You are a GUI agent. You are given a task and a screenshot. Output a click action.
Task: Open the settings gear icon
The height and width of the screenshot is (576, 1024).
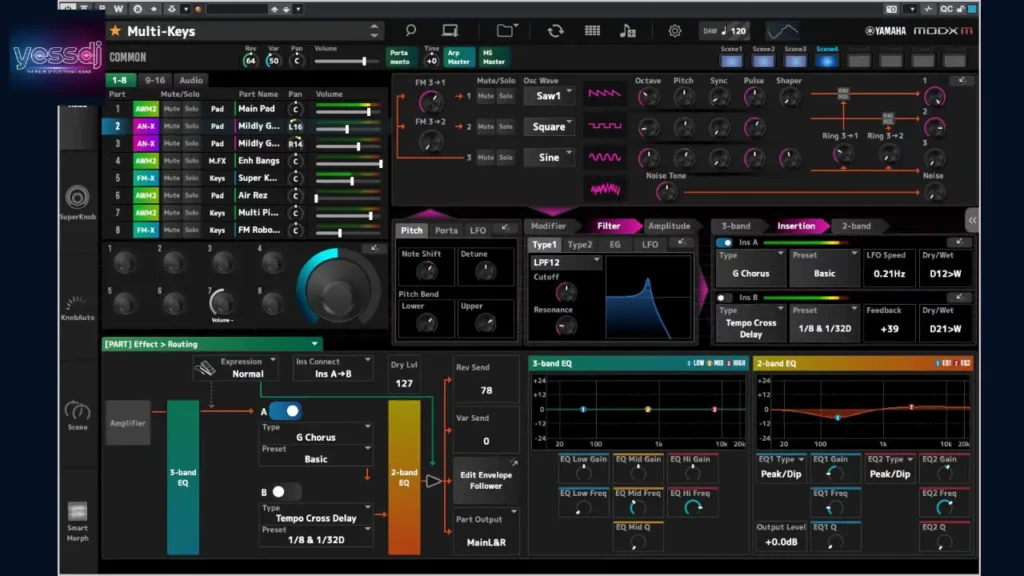click(674, 31)
